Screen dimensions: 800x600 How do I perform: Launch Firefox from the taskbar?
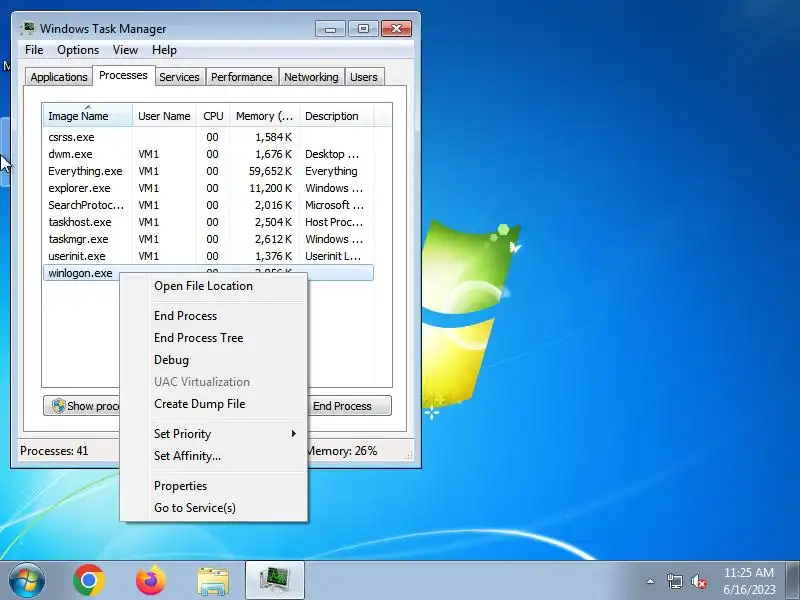pos(151,581)
